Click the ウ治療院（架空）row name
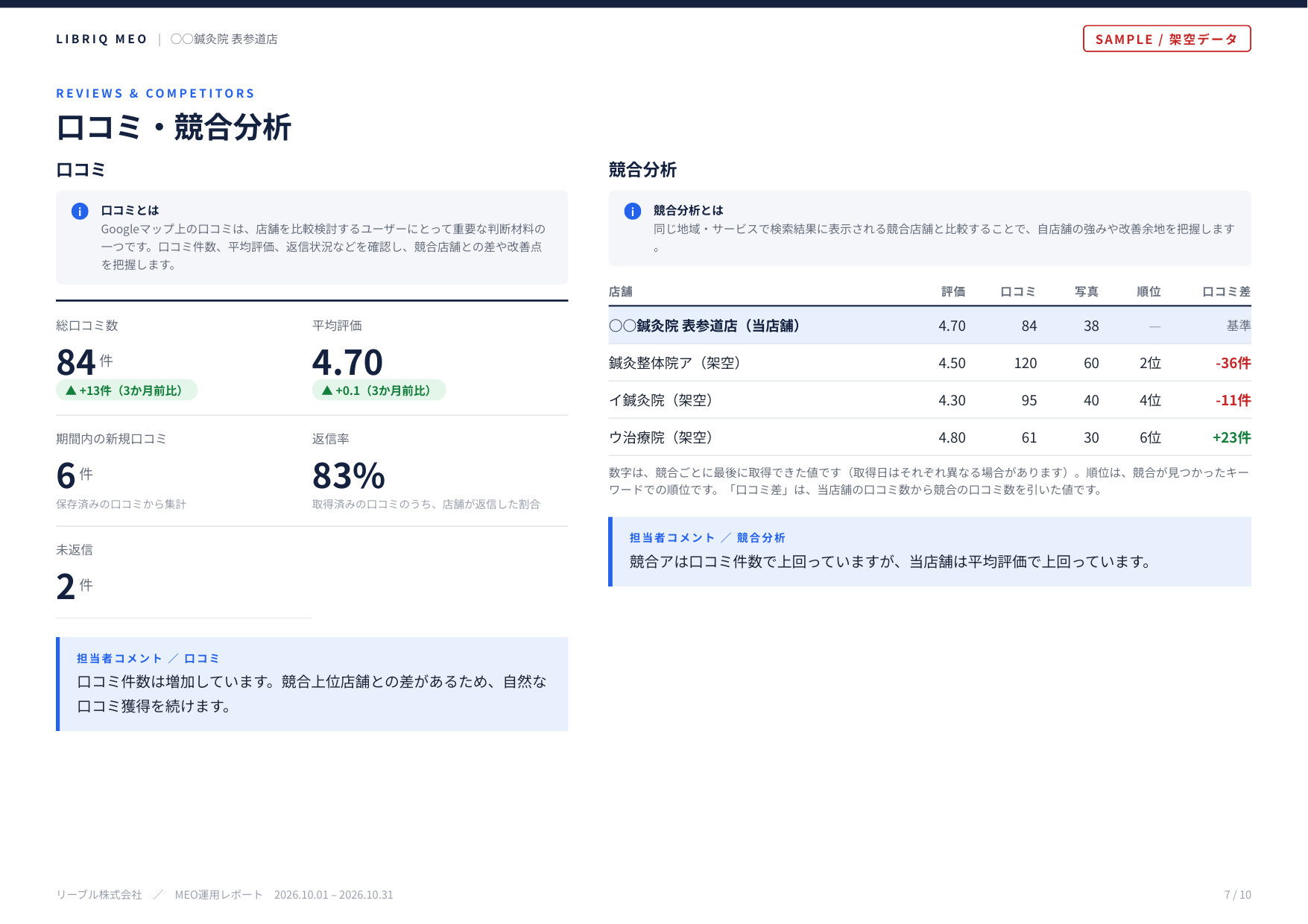The image size is (1308, 924). point(661,437)
